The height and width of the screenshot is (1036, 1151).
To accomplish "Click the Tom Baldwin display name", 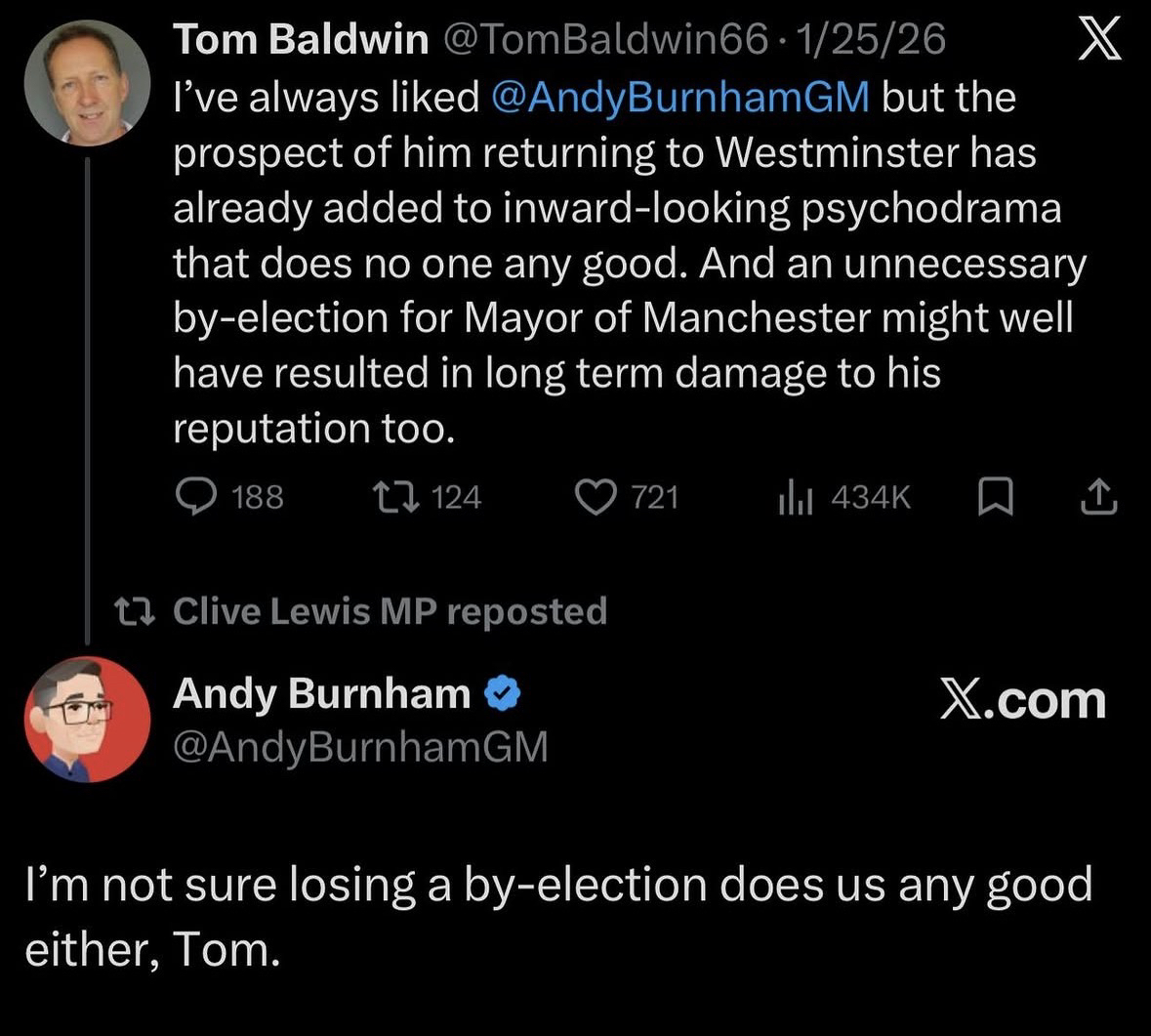I will (301, 40).
